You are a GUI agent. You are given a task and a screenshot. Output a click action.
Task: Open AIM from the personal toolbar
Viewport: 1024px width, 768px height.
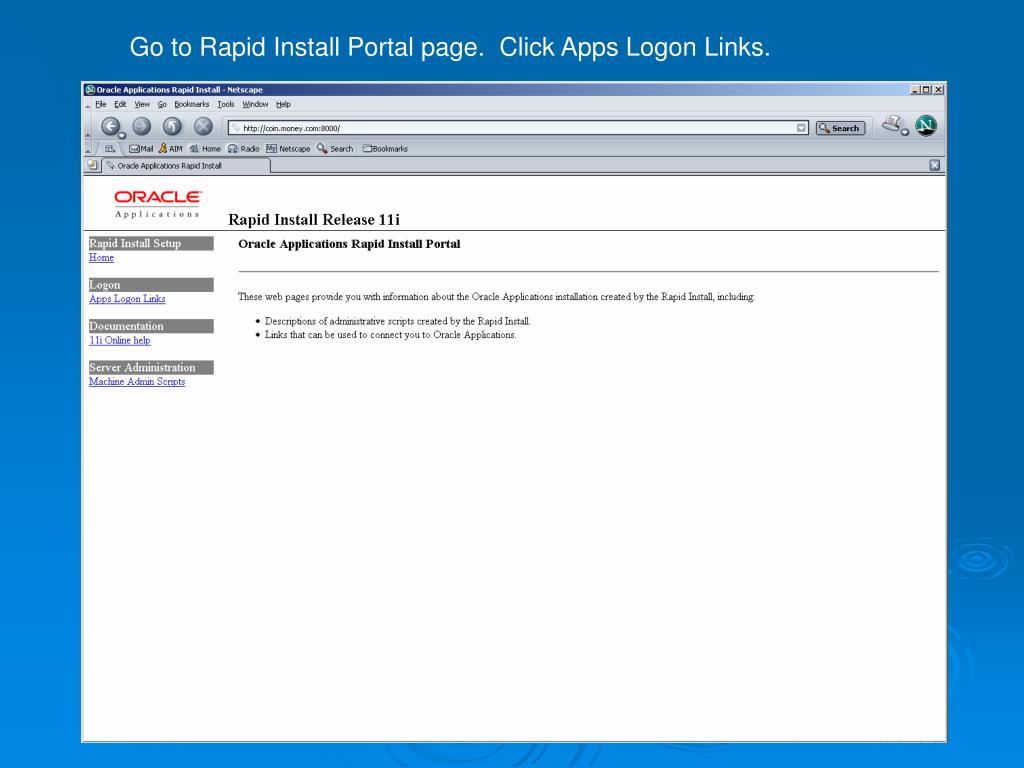pyautogui.click(x=170, y=149)
